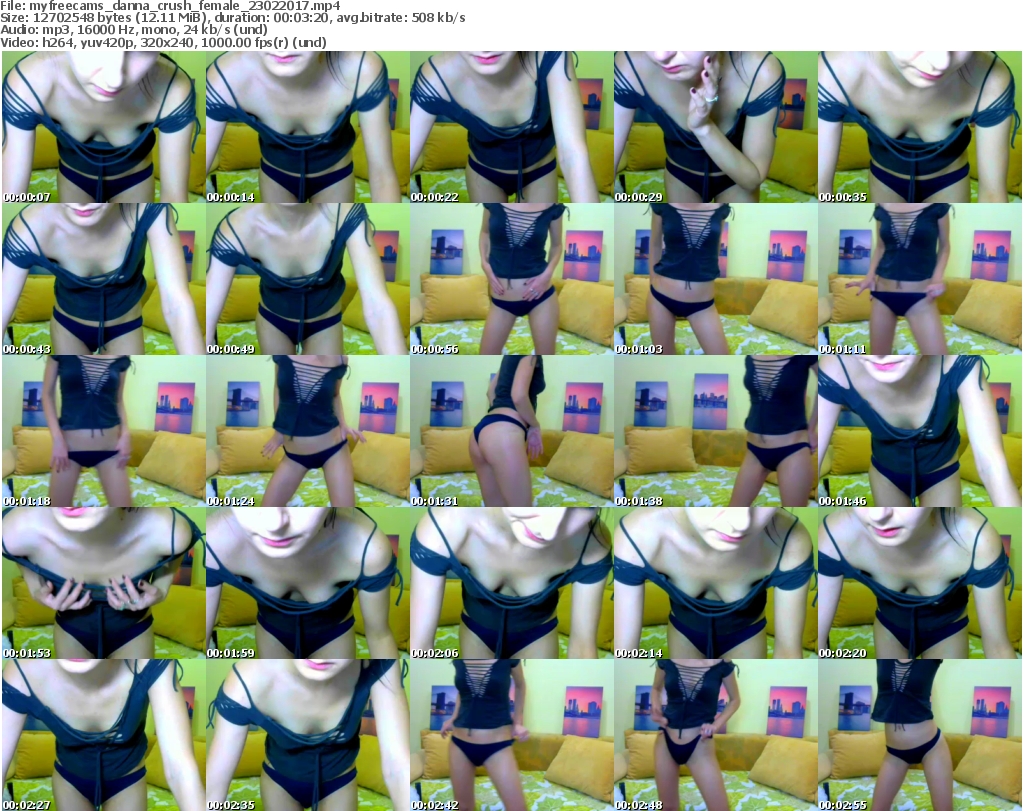The width and height of the screenshot is (1024, 811).
Task: Click the 00:02:48 thumbnail
Action: click(716, 735)
